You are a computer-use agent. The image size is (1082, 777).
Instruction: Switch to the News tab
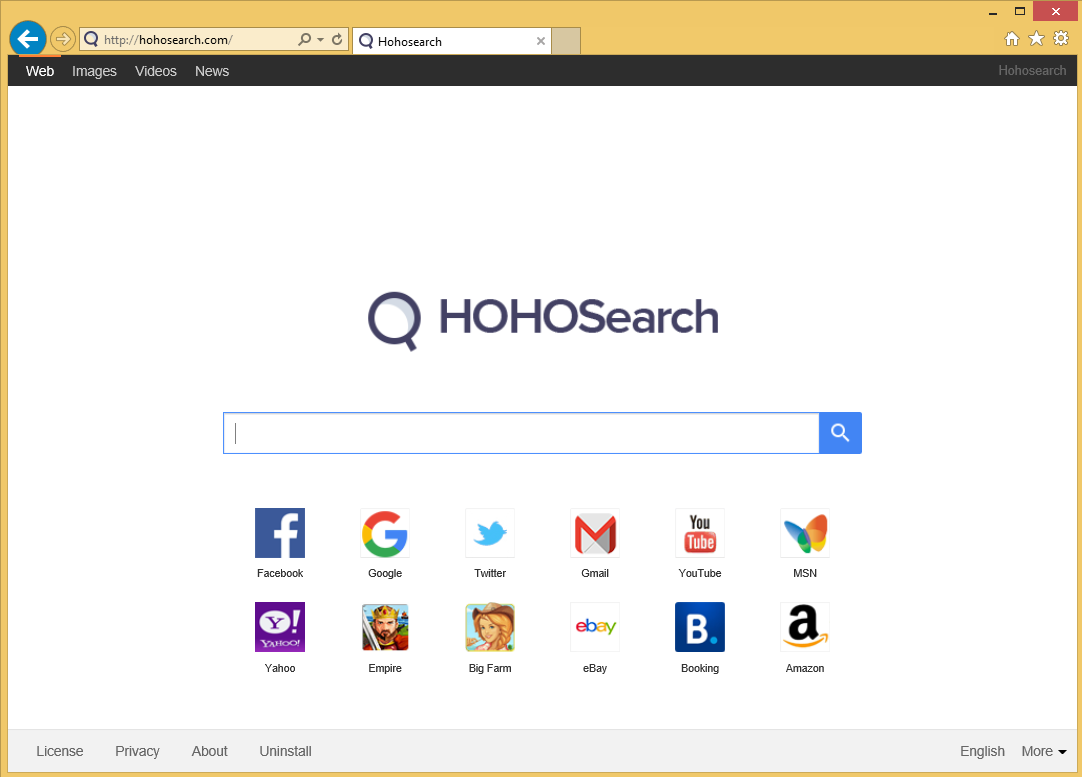point(212,71)
